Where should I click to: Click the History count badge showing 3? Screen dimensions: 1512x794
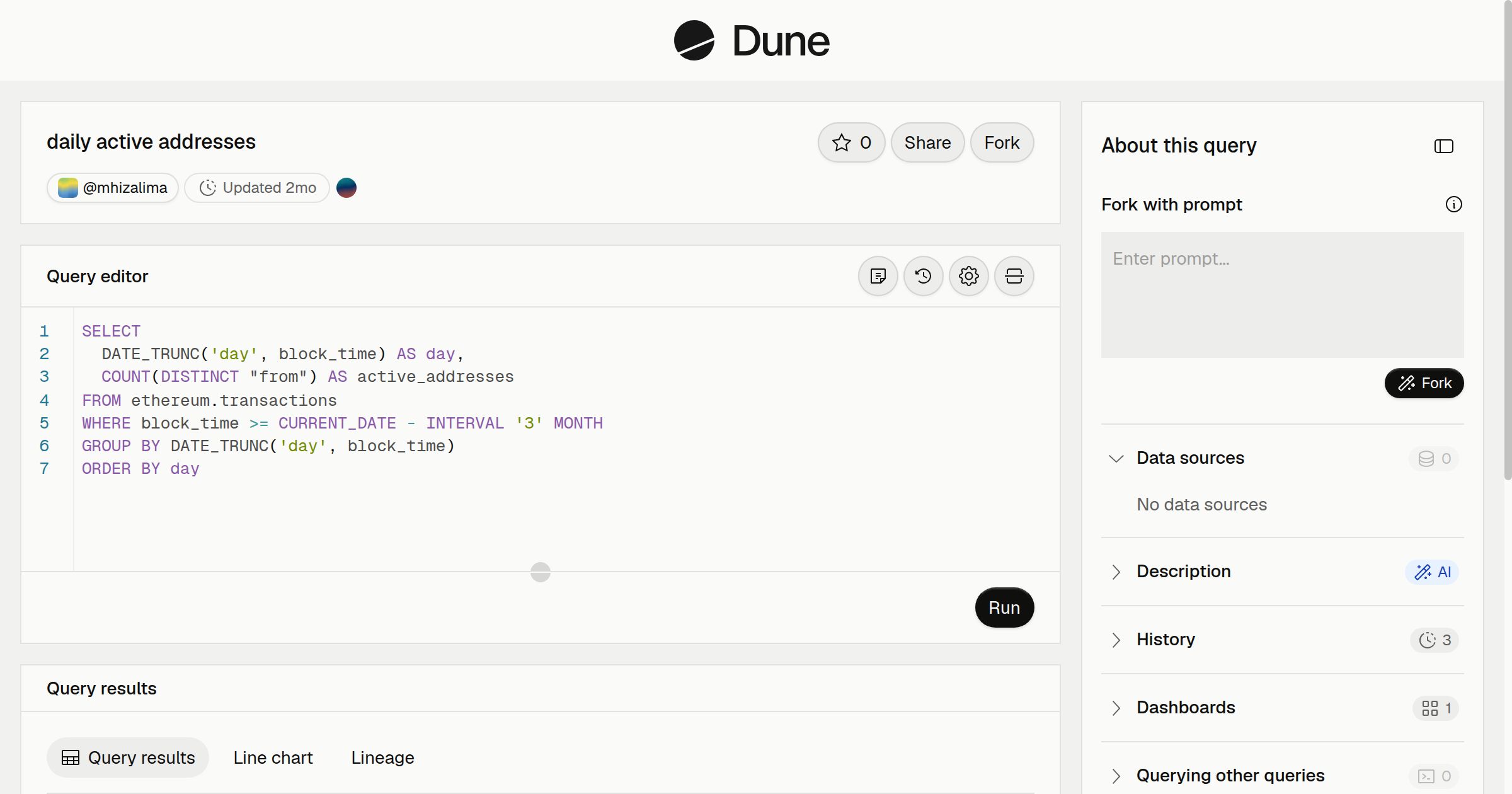click(1435, 640)
